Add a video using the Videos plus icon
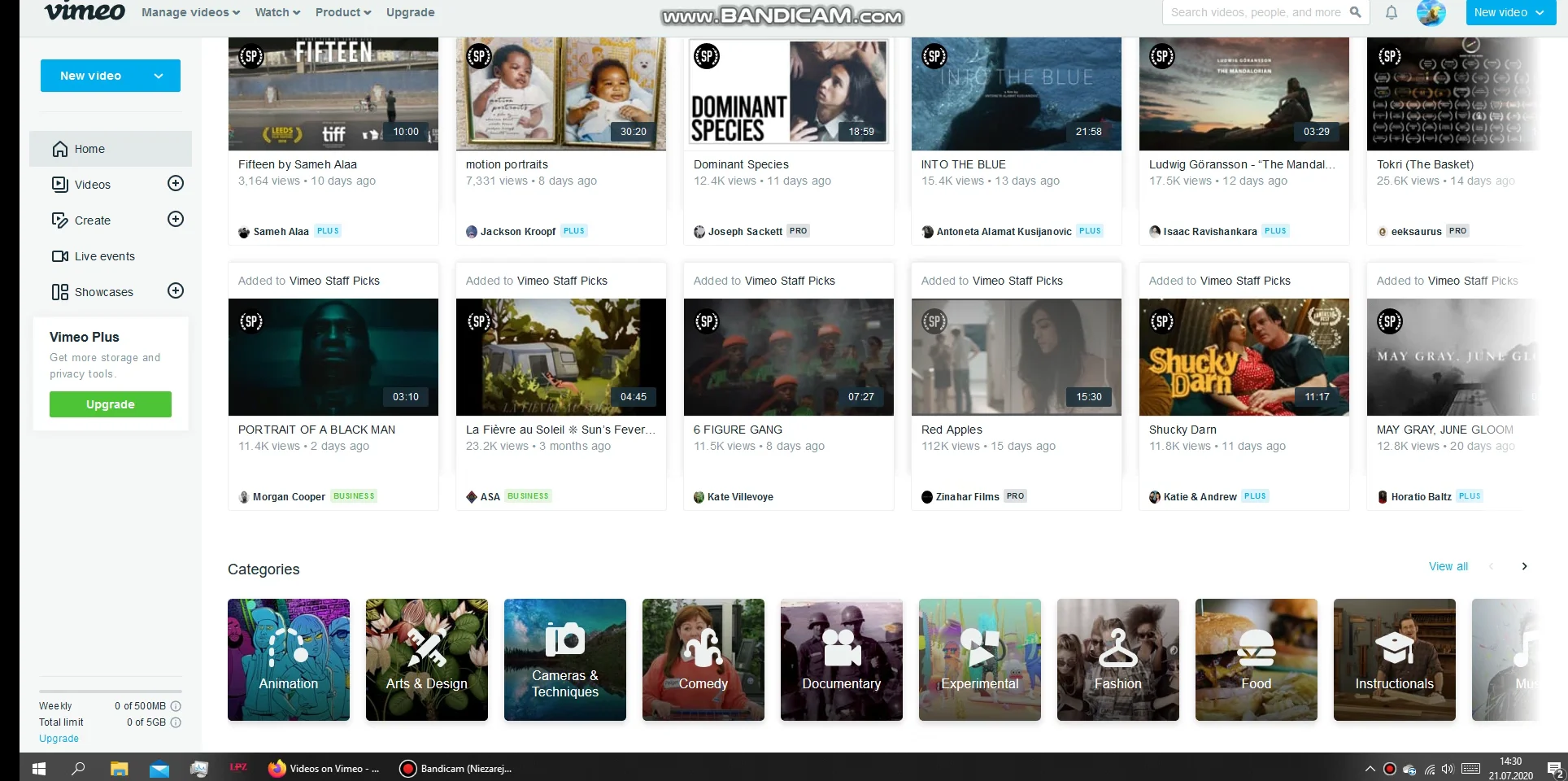The image size is (1568, 781). [x=176, y=184]
